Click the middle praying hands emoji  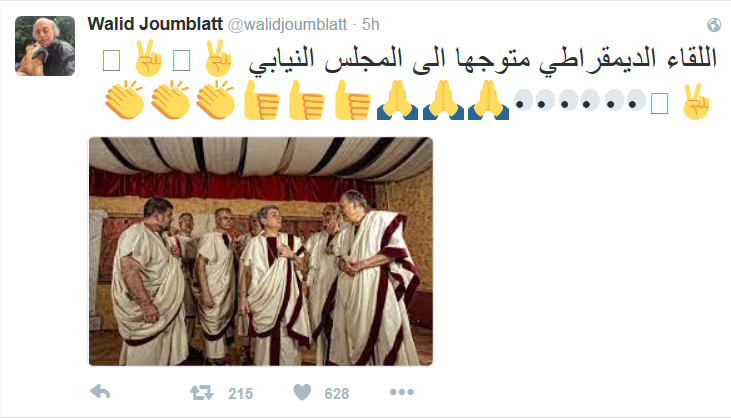(x=443, y=100)
